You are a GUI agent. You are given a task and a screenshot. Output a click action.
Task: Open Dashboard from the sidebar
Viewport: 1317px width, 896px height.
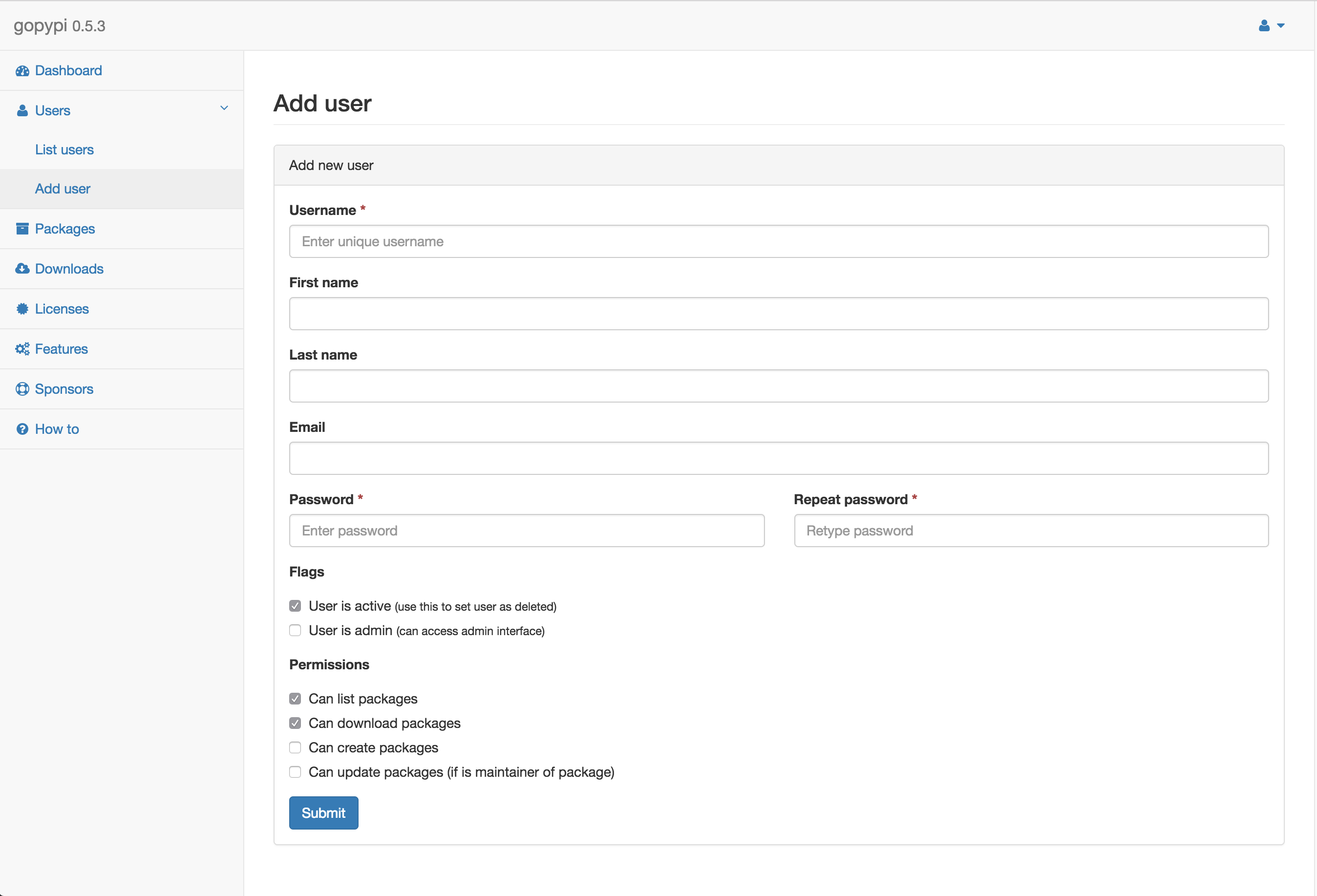point(122,71)
